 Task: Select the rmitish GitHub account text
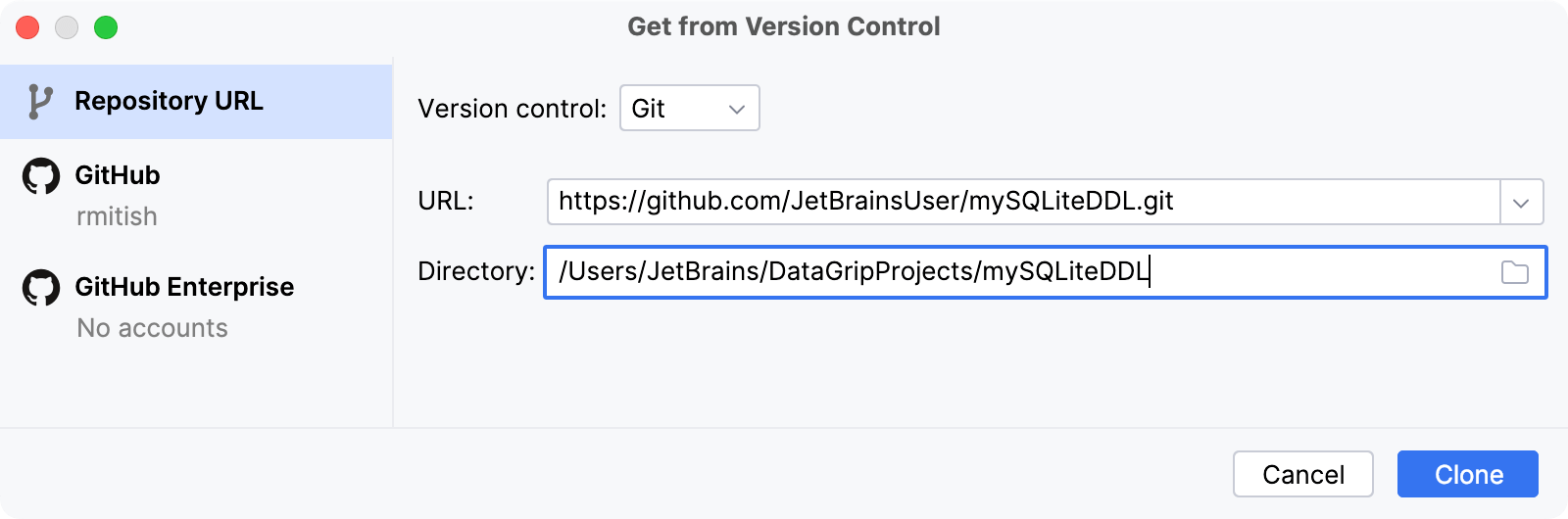click(117, 216)
